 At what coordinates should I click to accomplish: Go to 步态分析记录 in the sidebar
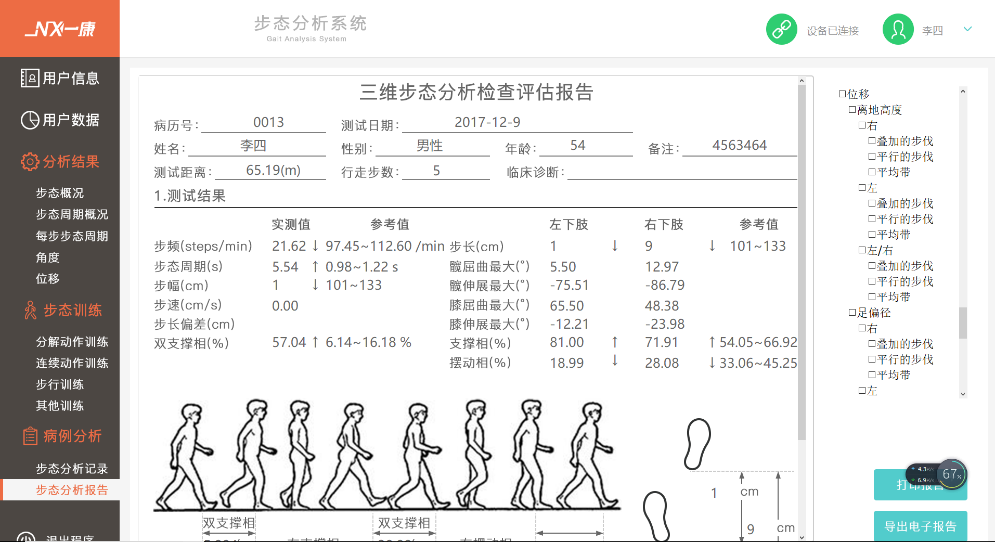71,469
